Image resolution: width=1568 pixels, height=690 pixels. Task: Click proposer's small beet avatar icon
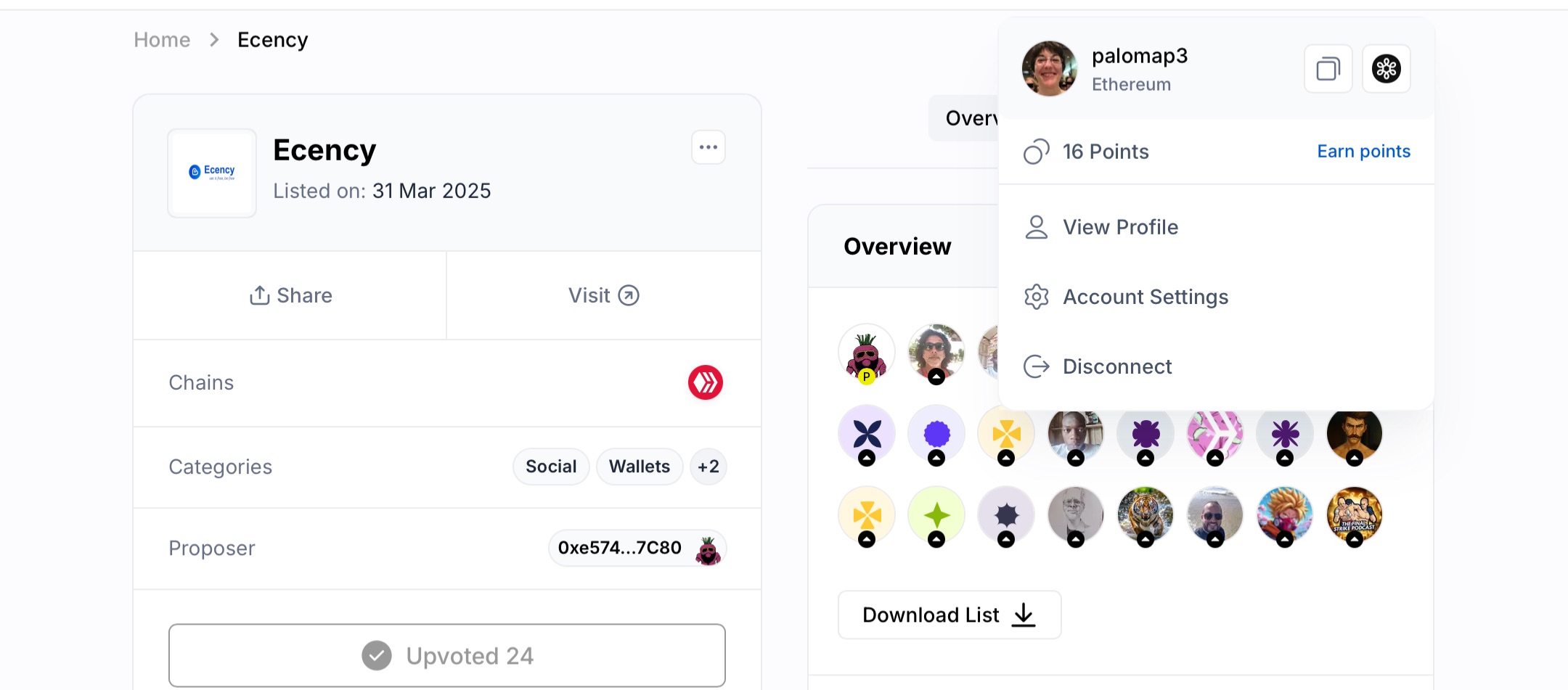click(x=708, y=550)
